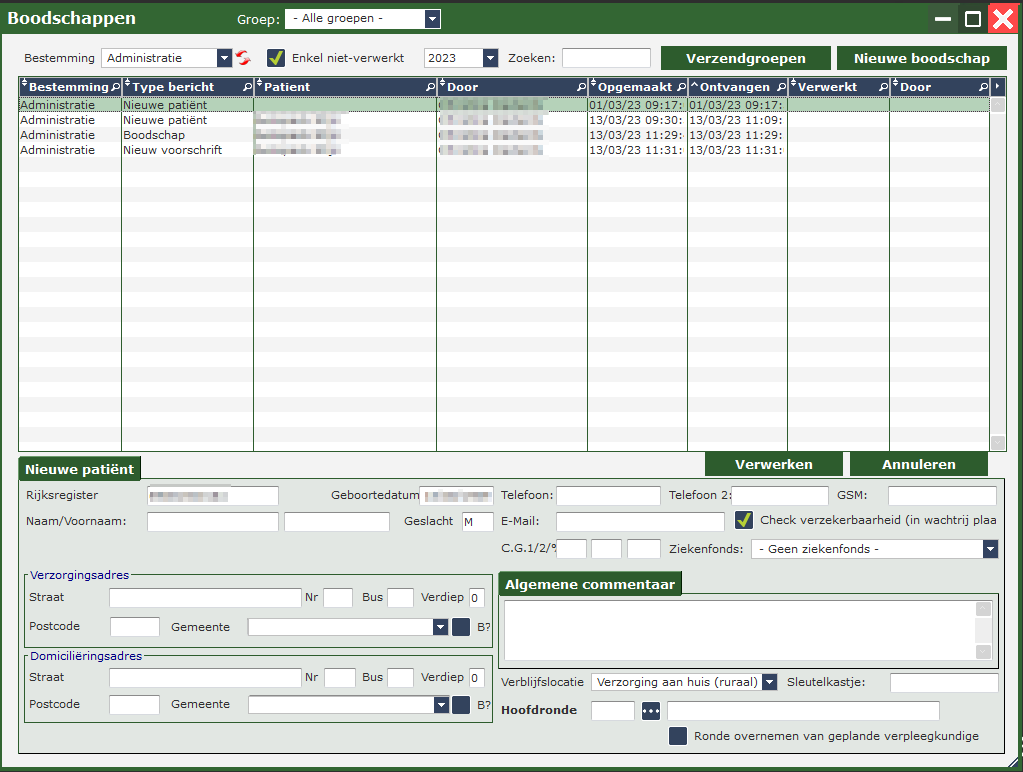1023x772 pixels.
Task: Click the search icon in Patient column header
Action: pyautogui.click(x=428, y=87)
